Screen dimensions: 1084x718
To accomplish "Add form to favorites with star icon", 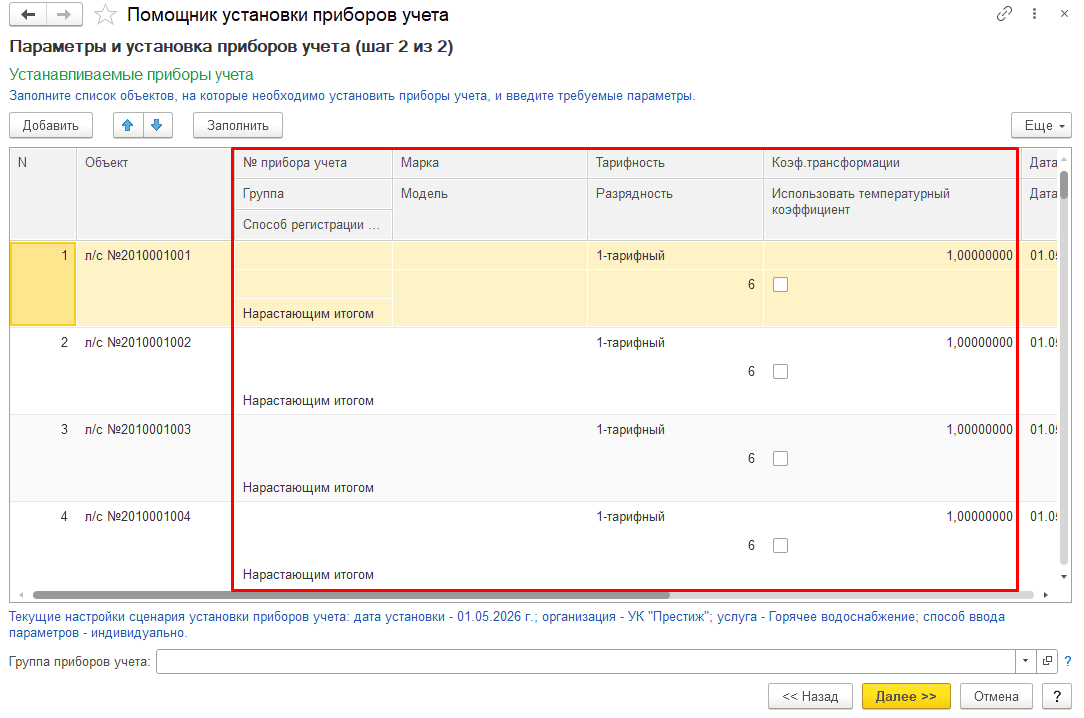I will click(105, 15).
